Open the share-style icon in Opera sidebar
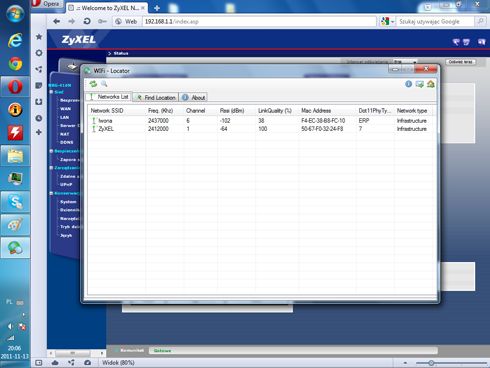Image resolution: width=490 pixels, height=368 pixels. pyautogui.click(x=39, y=69)
